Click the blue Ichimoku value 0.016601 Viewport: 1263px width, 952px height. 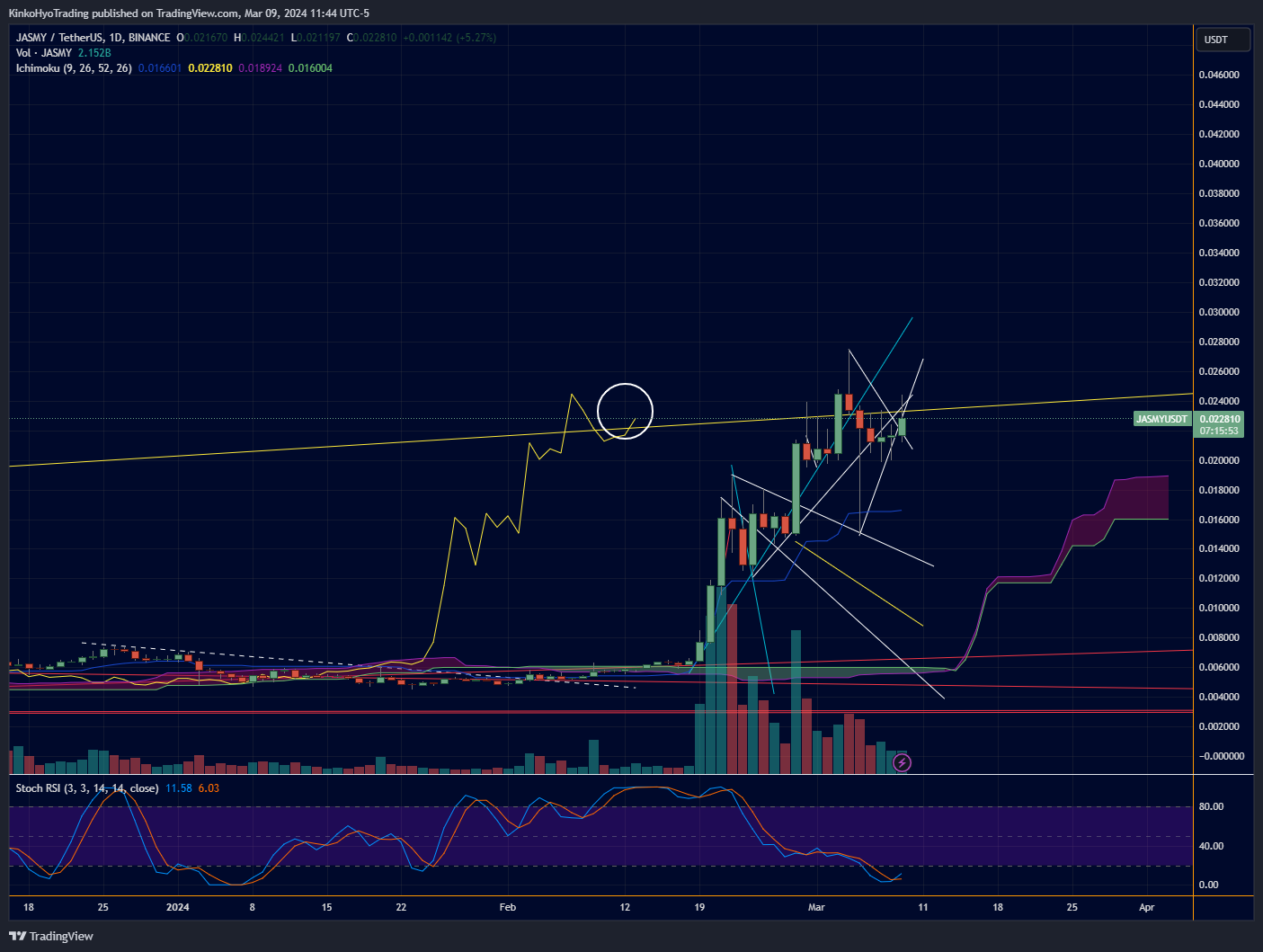[160, 68]
